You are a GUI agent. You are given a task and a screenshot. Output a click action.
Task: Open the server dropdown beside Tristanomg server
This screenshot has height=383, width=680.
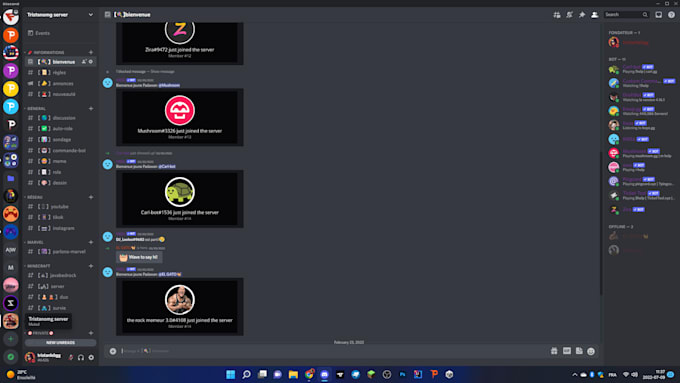click(x=91, y=15)
